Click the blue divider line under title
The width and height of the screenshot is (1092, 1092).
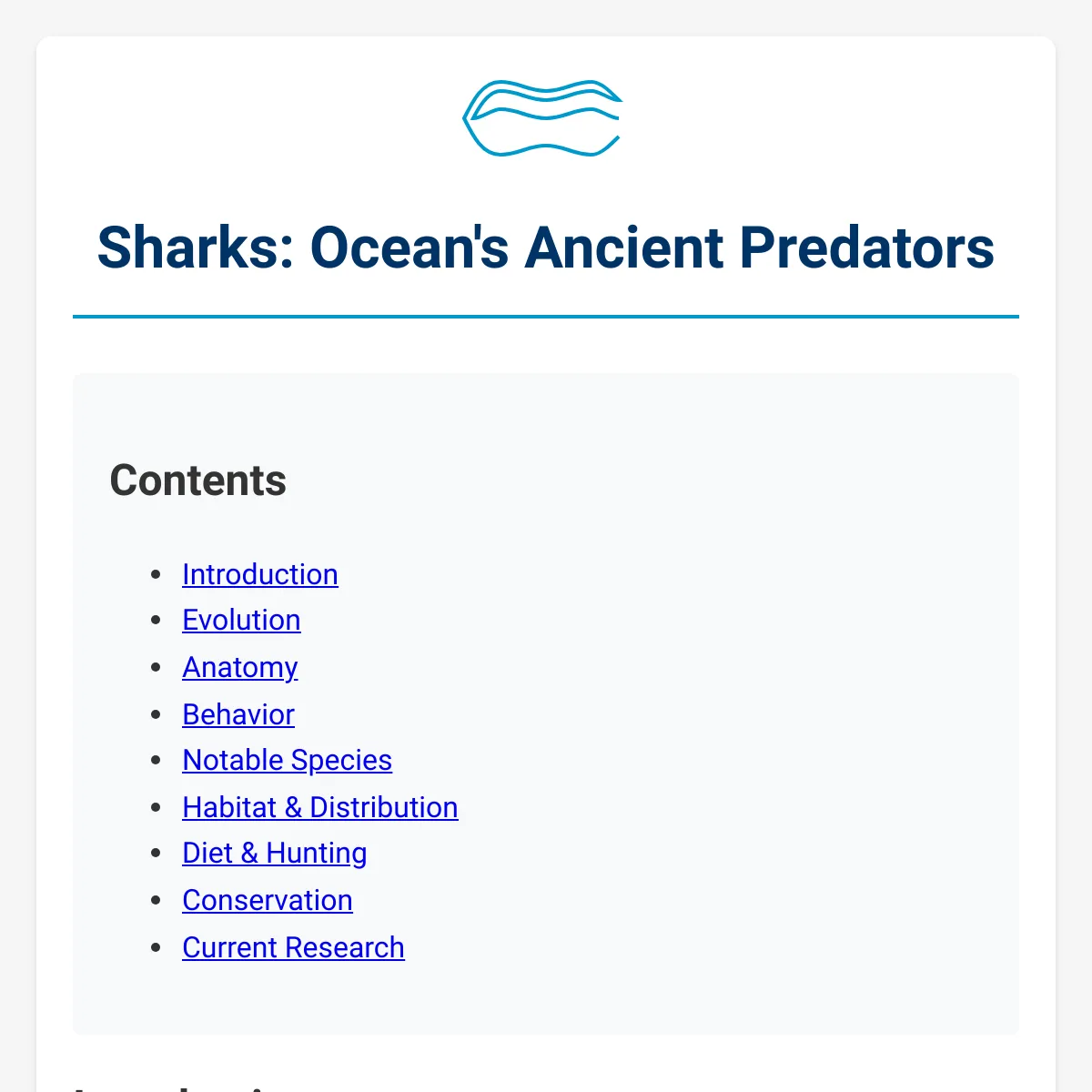coord(546,317)
